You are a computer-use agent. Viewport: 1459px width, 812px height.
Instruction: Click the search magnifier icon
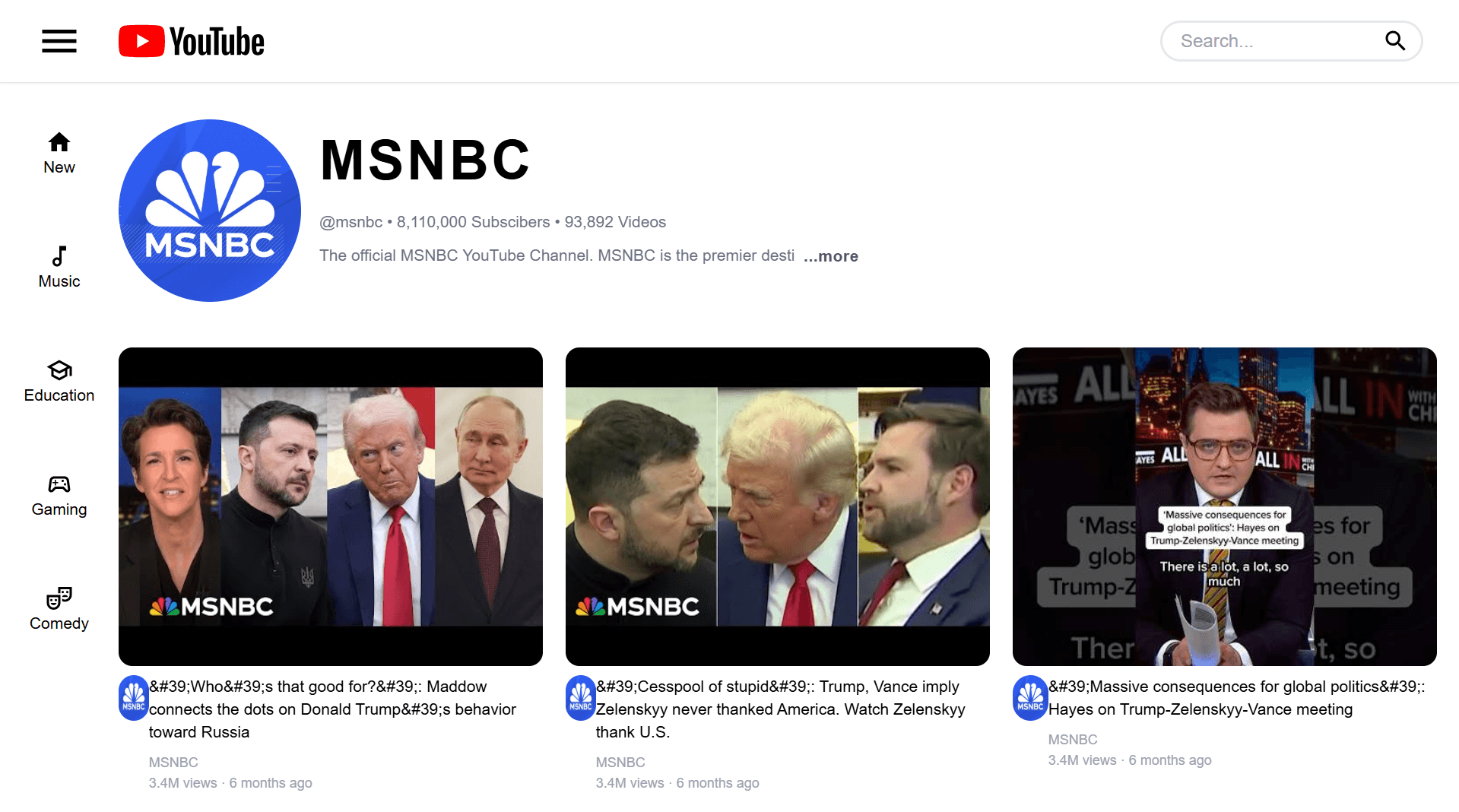(1394, 41)
